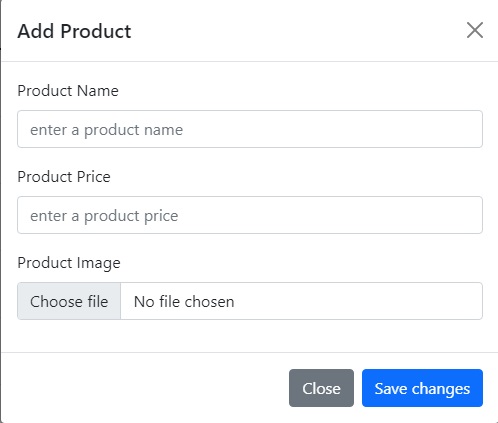This screenshot has width=498, height=423.
Task: Close the Add Product dialog via top-right X
Action: point(475,30)
